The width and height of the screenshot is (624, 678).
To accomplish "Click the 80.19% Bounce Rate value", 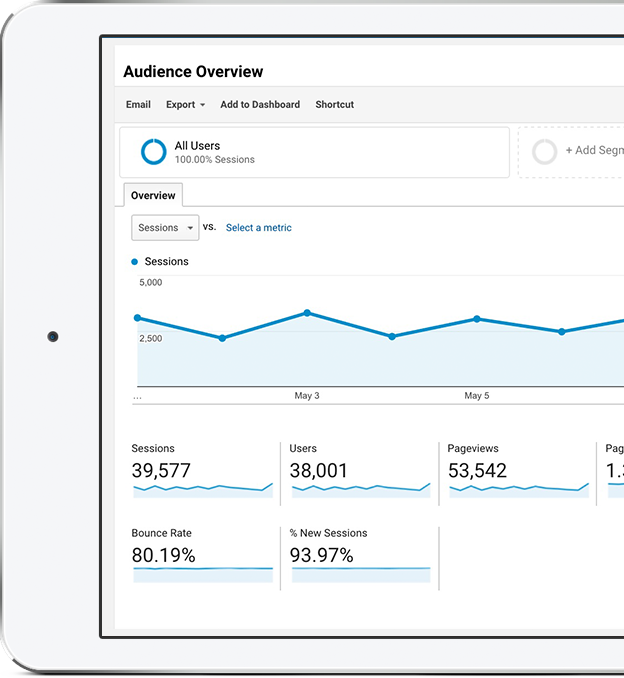I will [163, 555].
